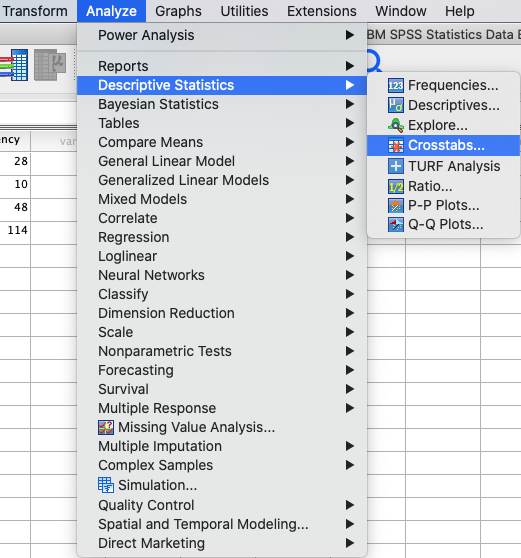Choose TURF Analysis text in submenu
The height and width of the screenshot is (558, 521).
(454, 166)
